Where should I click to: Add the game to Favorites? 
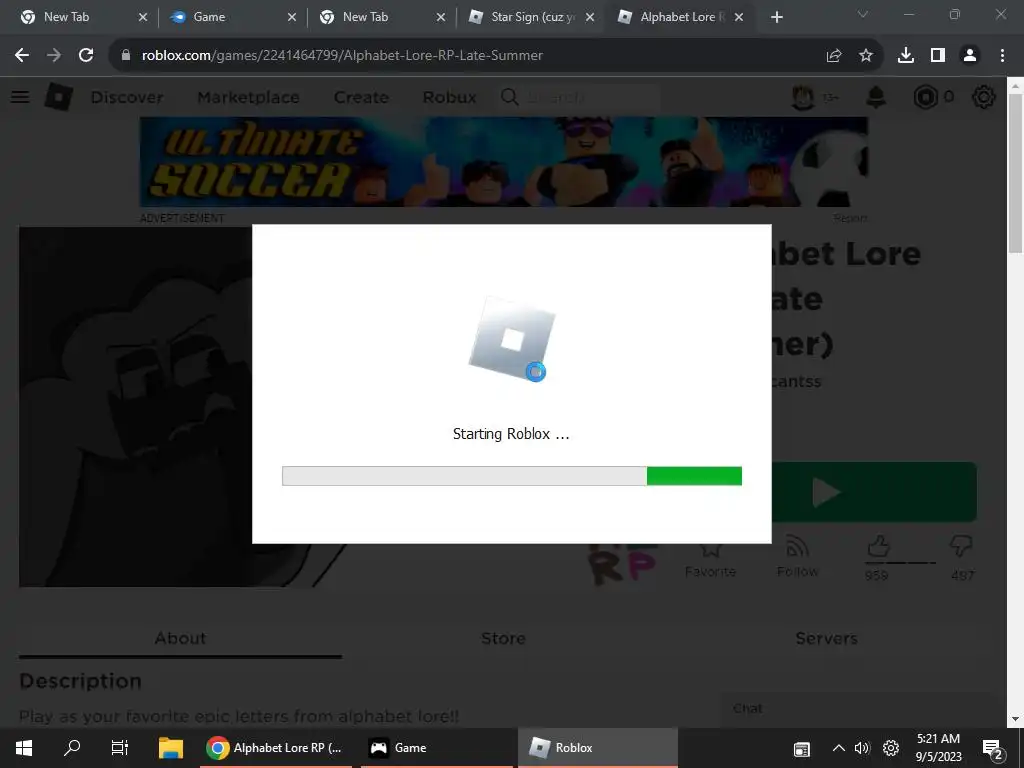point(710,560)
